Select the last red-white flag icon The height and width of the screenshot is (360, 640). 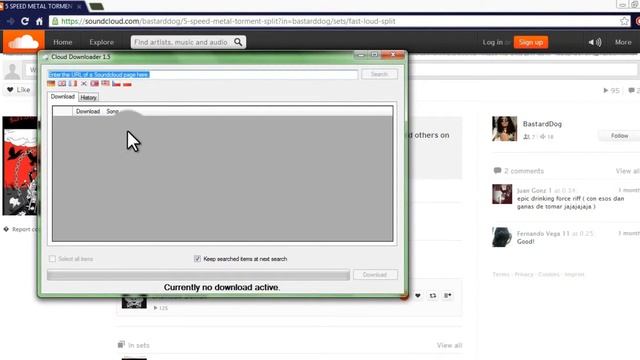pos(127,84)
